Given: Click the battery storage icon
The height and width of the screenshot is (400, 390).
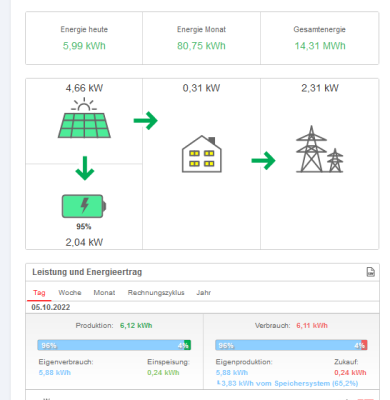Looking at the screenshot, I should click(x=84, y=206).
